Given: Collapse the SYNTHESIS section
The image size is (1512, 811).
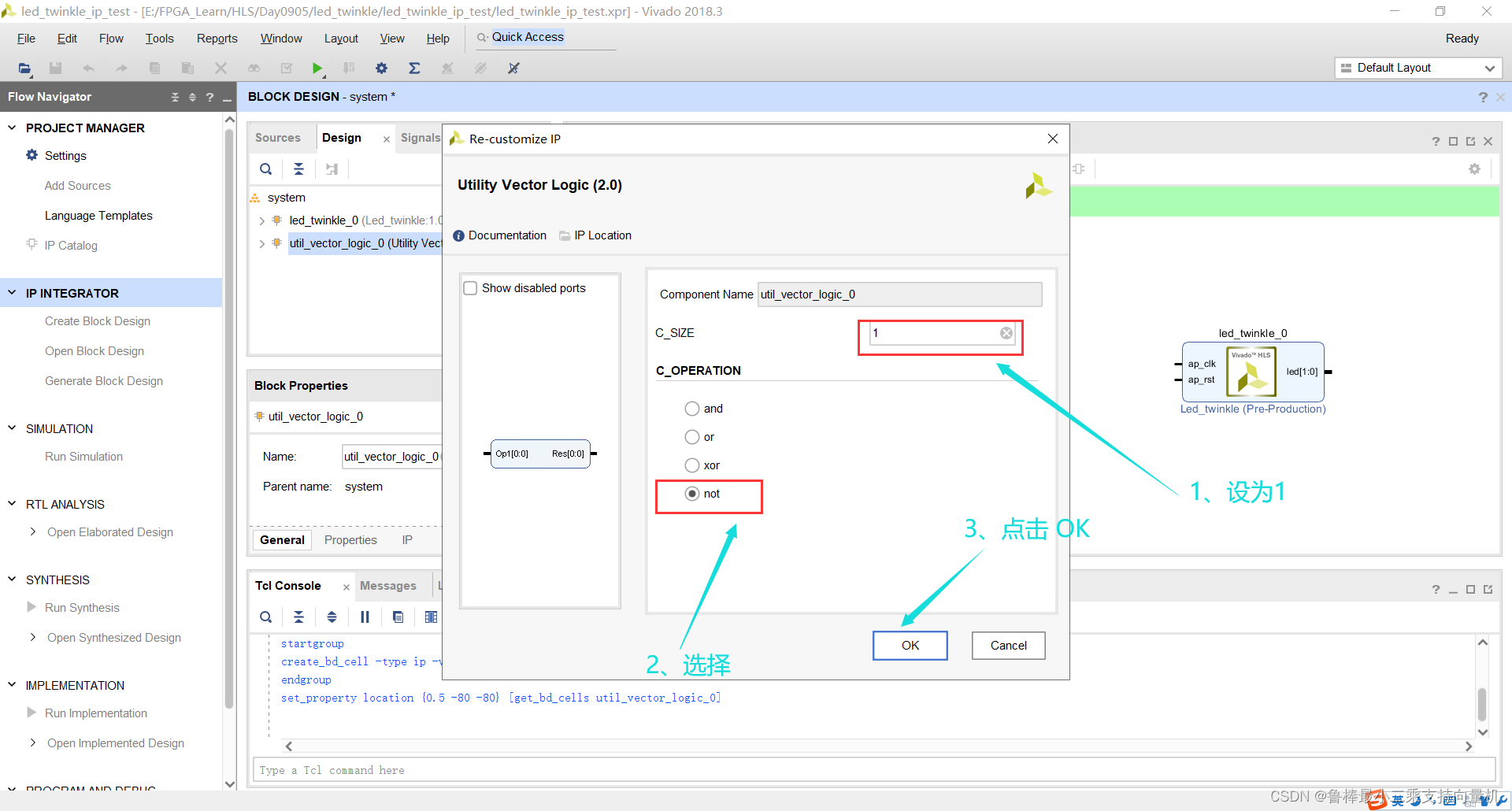Looking at the screenshot, I should (x=12, y=580).
